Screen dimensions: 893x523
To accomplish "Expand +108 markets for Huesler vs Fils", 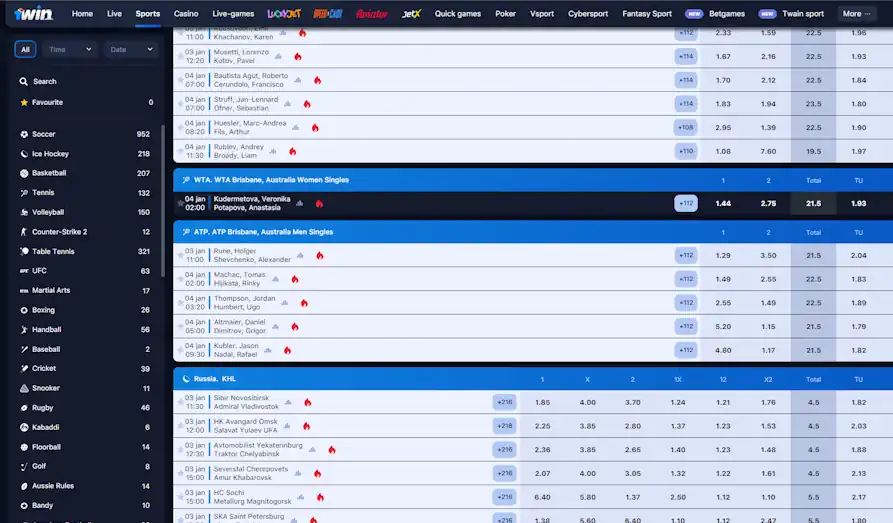I will coord(686,128).
